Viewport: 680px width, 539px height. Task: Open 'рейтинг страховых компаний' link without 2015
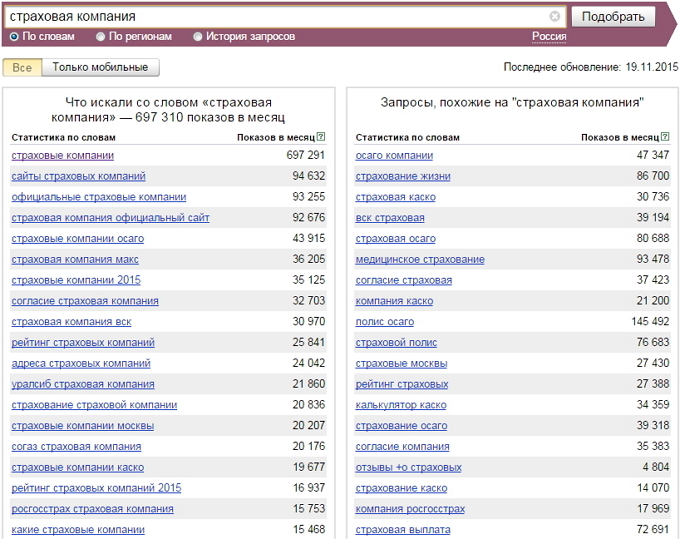click(83, 343)
